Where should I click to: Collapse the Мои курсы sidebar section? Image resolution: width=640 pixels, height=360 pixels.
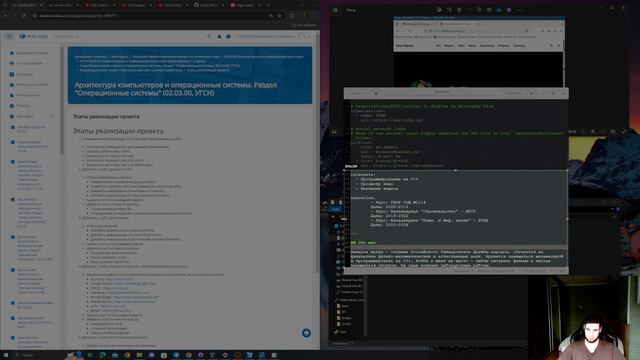click(x=53, y=117)
